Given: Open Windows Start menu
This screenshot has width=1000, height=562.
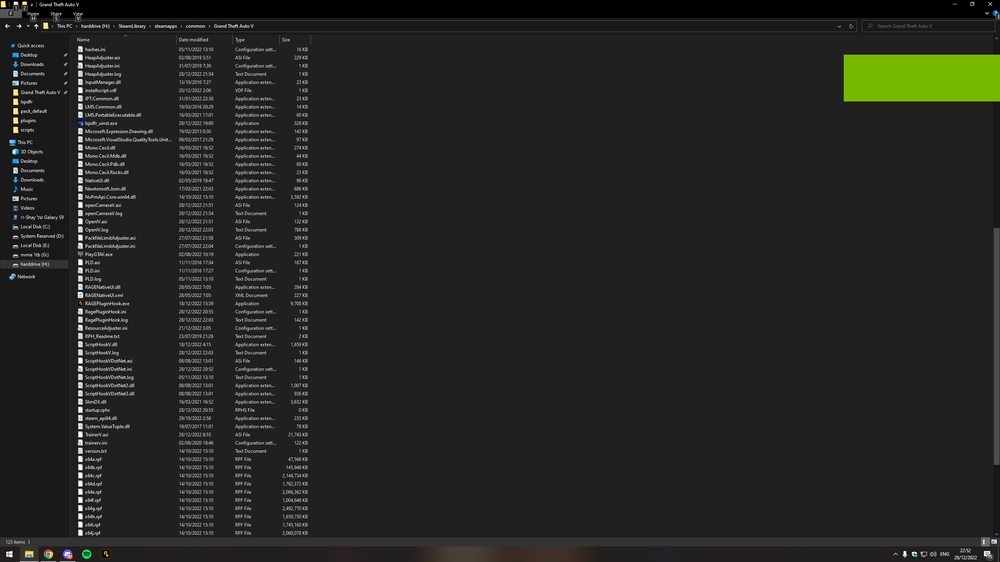Looking at the screenshot, I should [x=9, y=554].
